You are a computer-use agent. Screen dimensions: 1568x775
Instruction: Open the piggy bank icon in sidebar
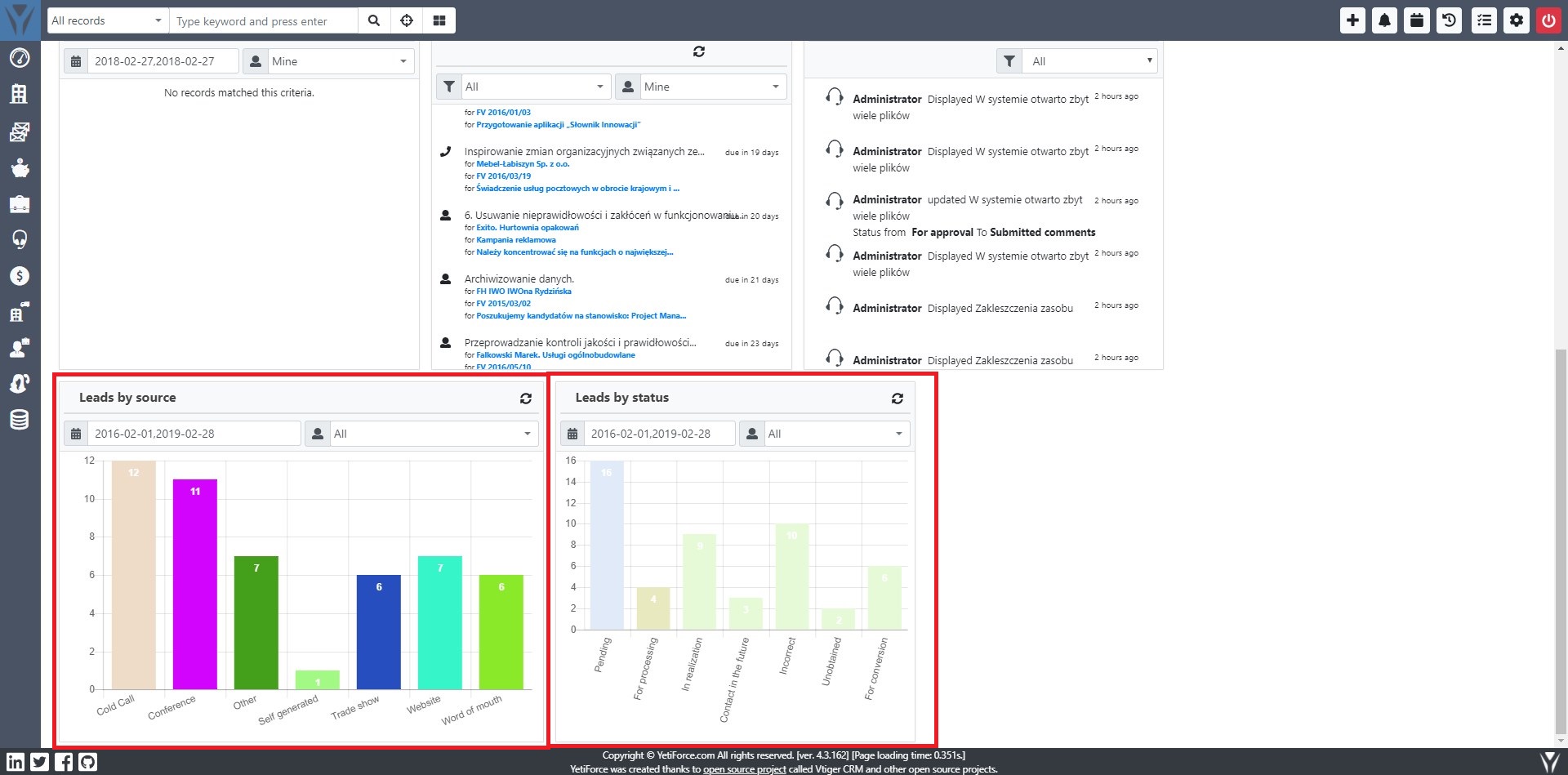point(20,168)
